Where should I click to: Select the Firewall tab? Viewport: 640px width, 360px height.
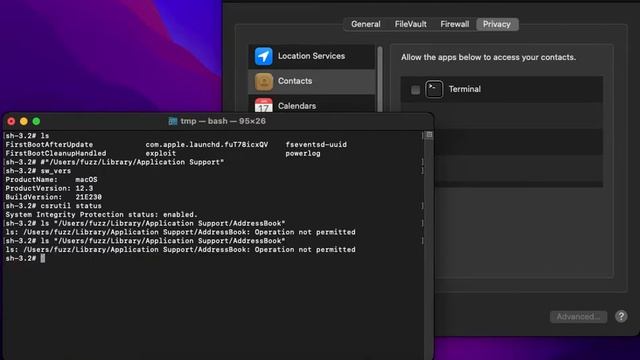pos(454,24)
